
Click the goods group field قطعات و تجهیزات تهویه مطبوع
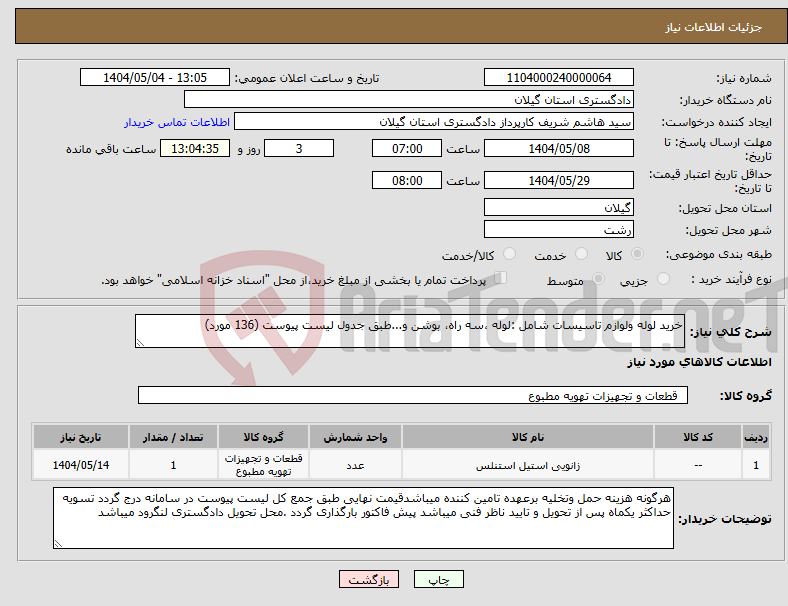click(413, 395)
